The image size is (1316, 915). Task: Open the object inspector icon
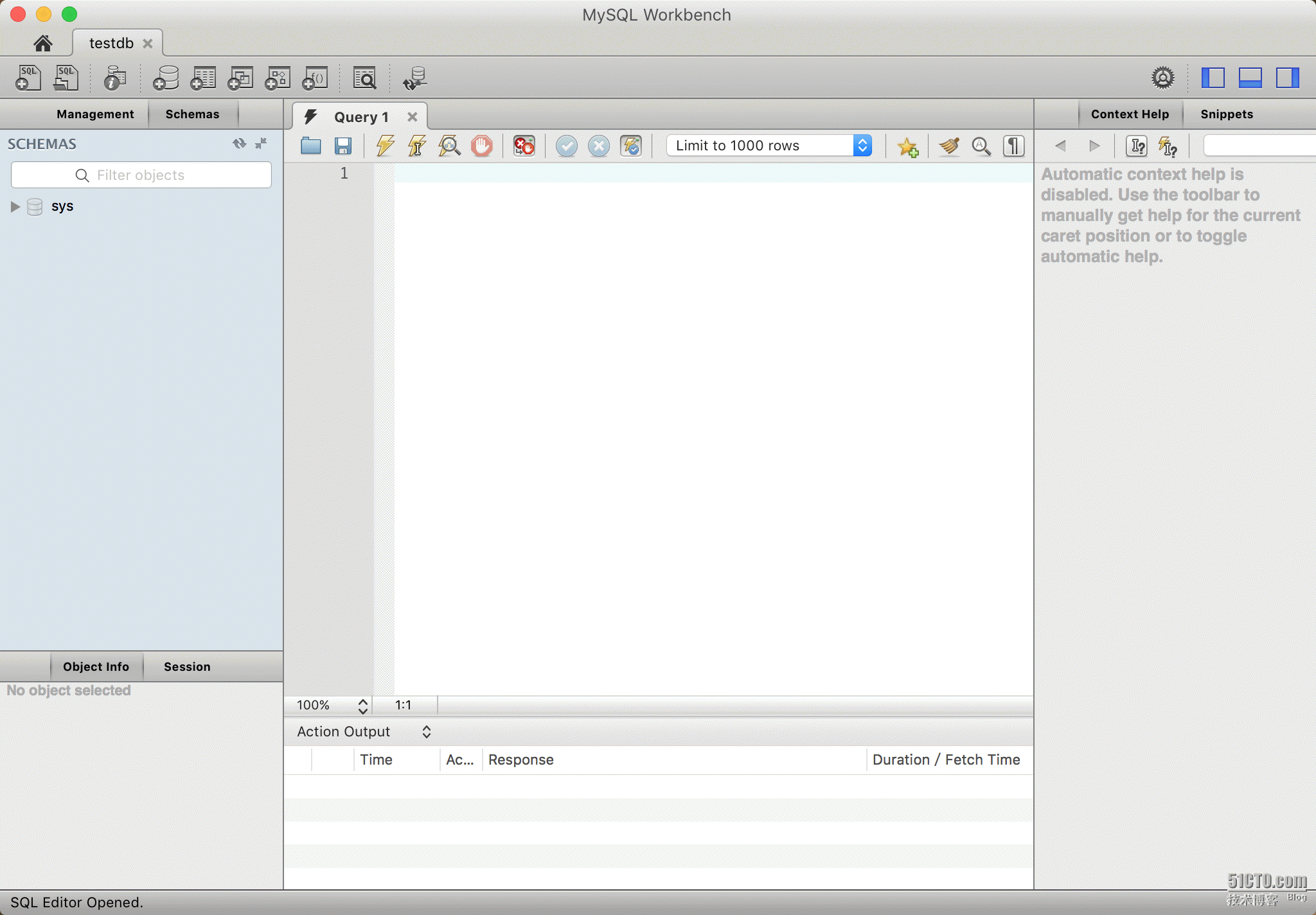pos(114,78)
